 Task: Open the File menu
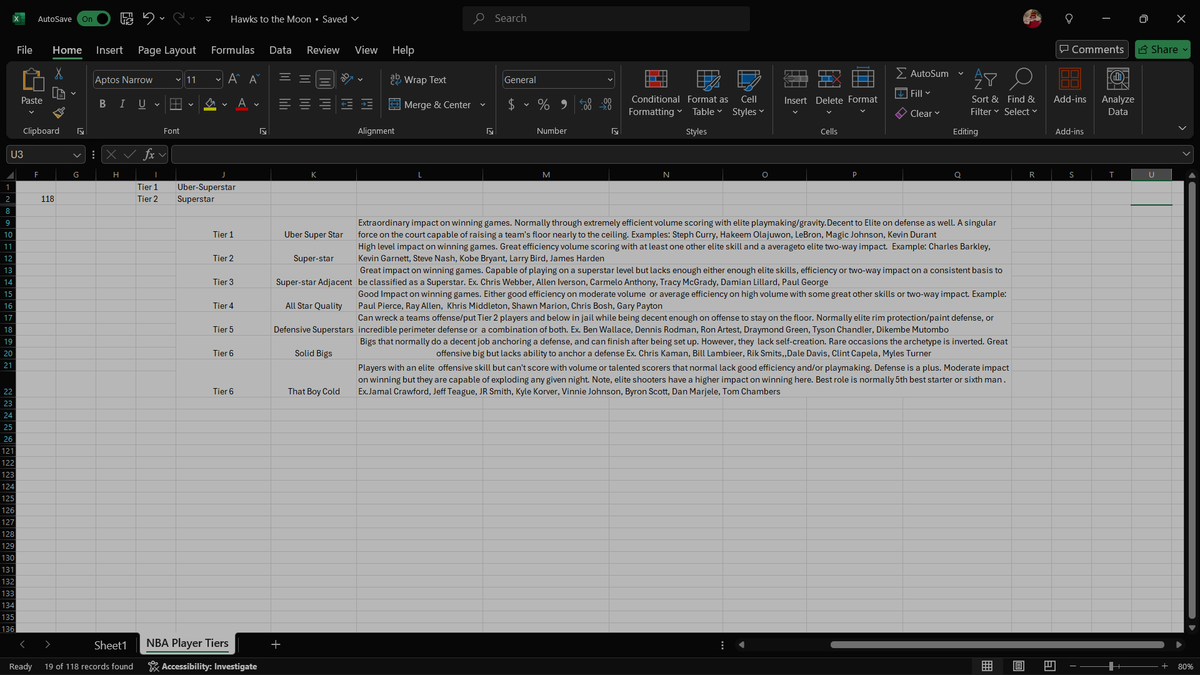tap(24, 50)
